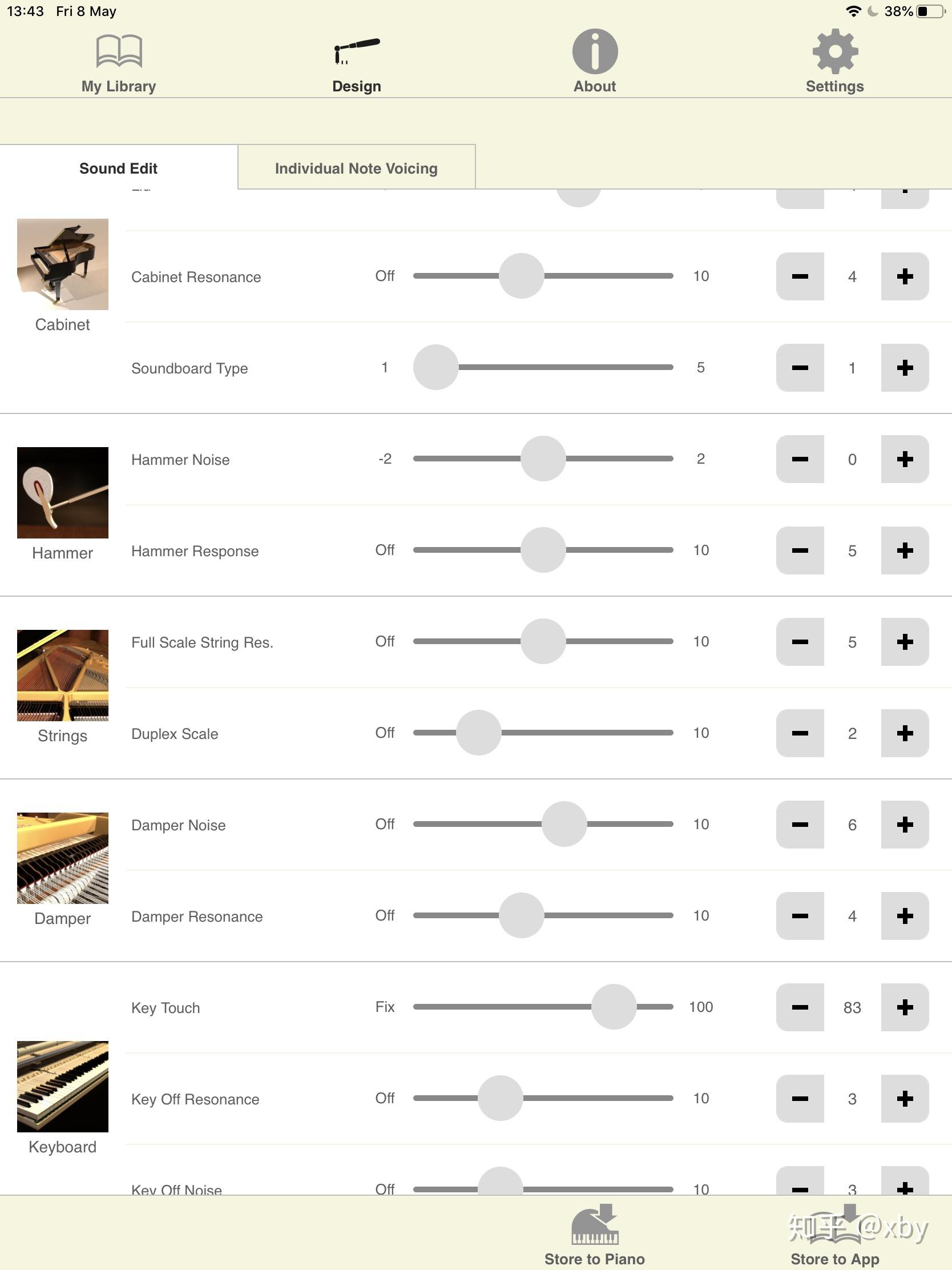Click the Hammer Noise slider track
Screen dimensions: 952x1270
pos(543,458)
